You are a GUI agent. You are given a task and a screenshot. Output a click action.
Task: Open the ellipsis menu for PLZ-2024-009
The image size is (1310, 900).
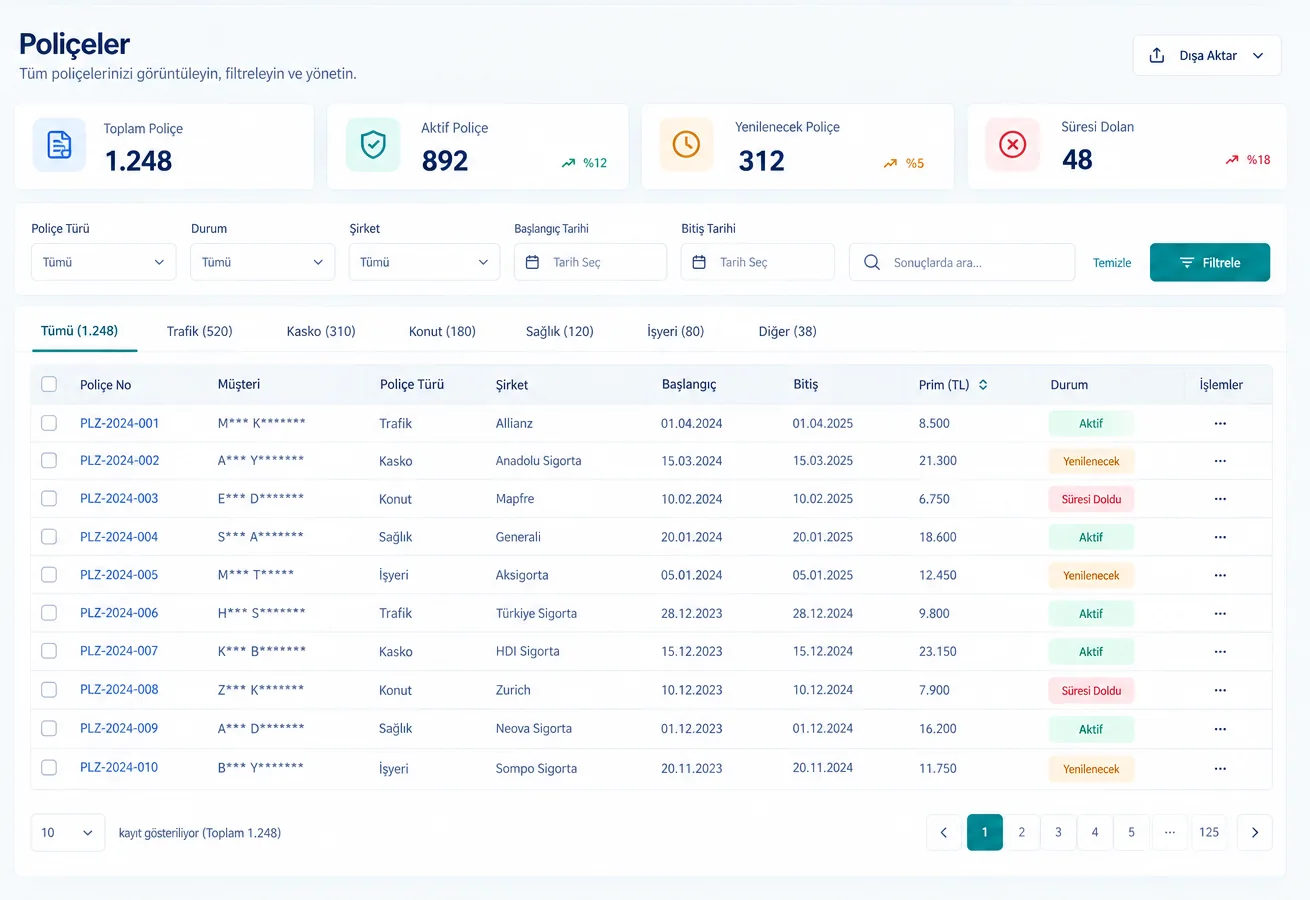[1220, 729]
